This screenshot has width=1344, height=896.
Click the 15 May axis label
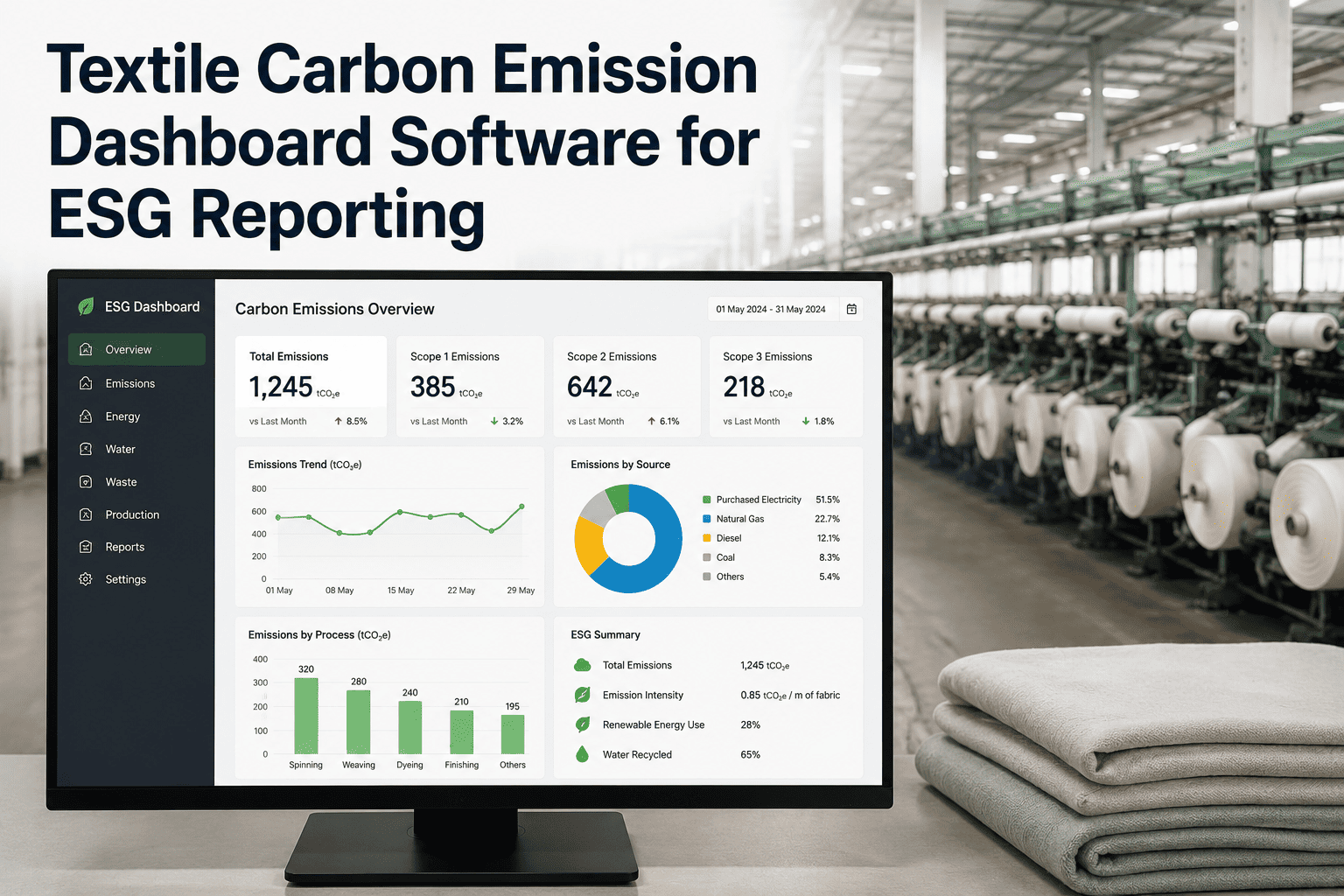(x=401, y=591)
